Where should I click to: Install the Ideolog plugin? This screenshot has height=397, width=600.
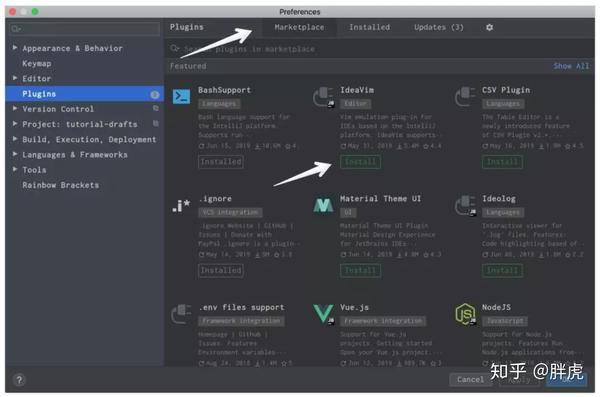pyautogui.click(x=502, y=271)
